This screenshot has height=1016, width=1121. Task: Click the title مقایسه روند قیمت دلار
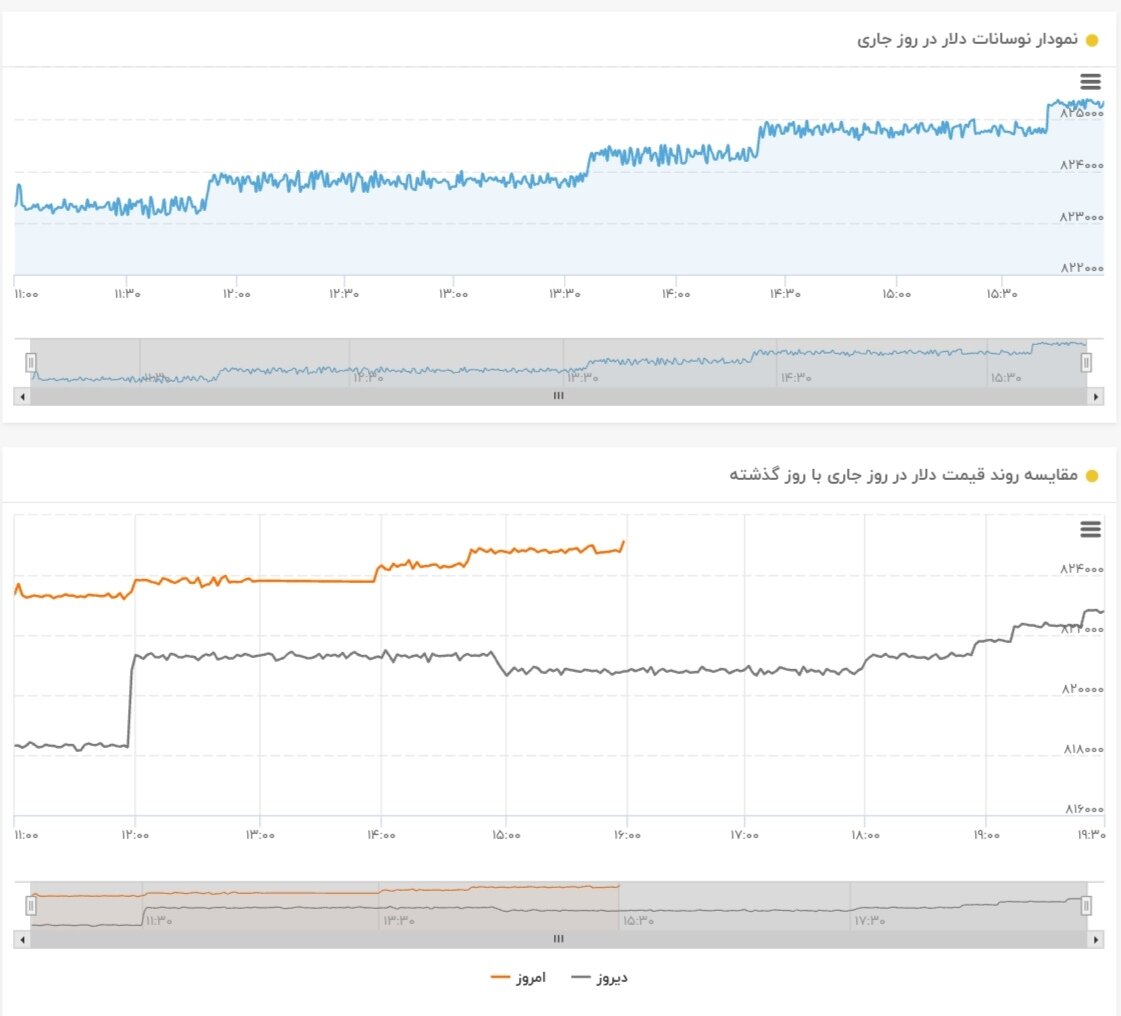point(904,475)
